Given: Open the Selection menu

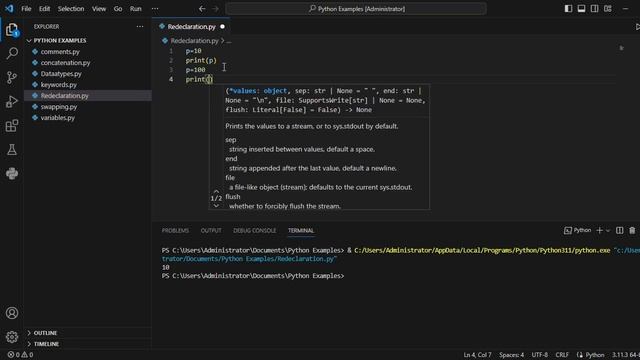Looking at the screenshot, I should pos(71,9).
